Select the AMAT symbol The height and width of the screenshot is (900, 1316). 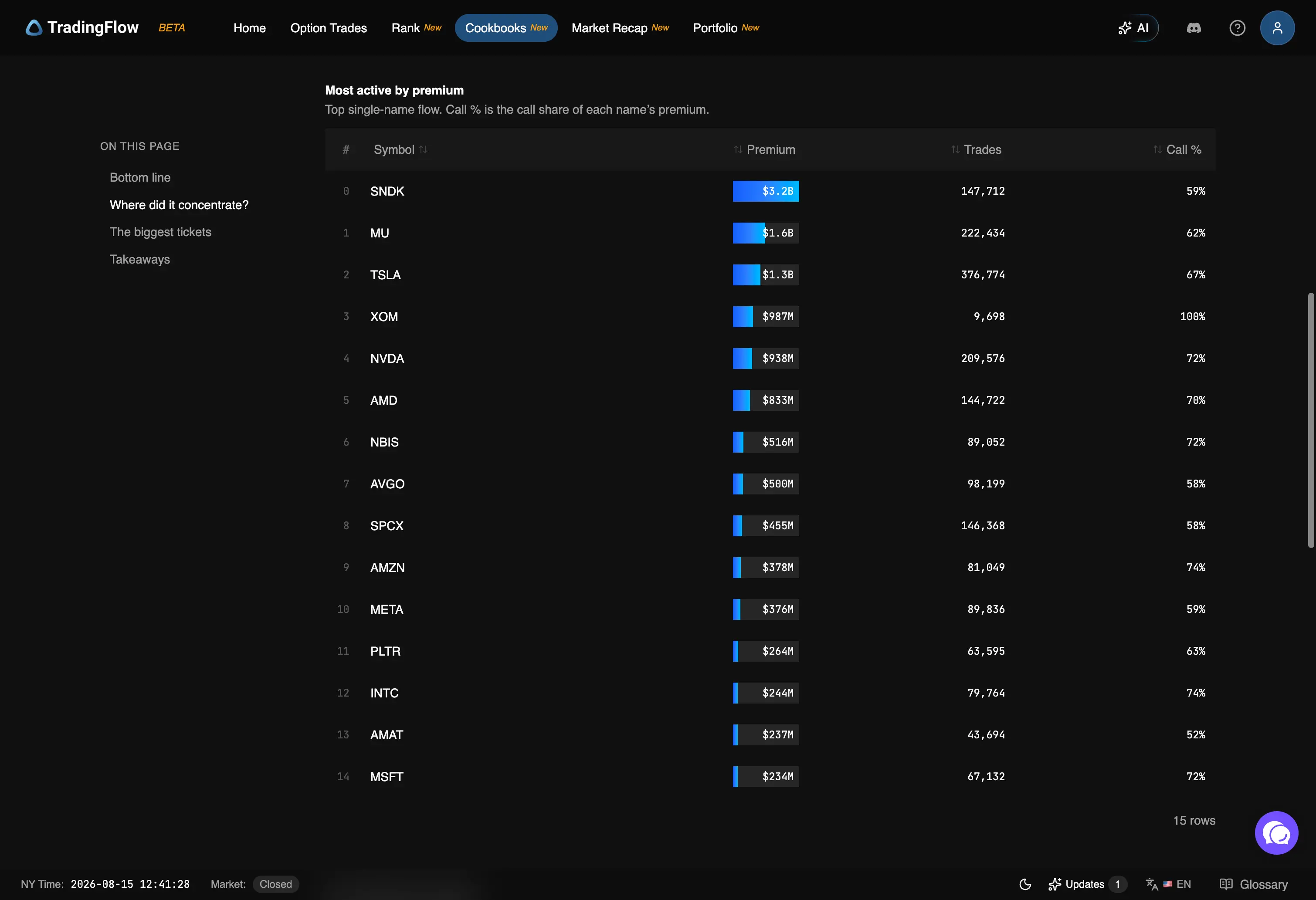coord(387,735)
